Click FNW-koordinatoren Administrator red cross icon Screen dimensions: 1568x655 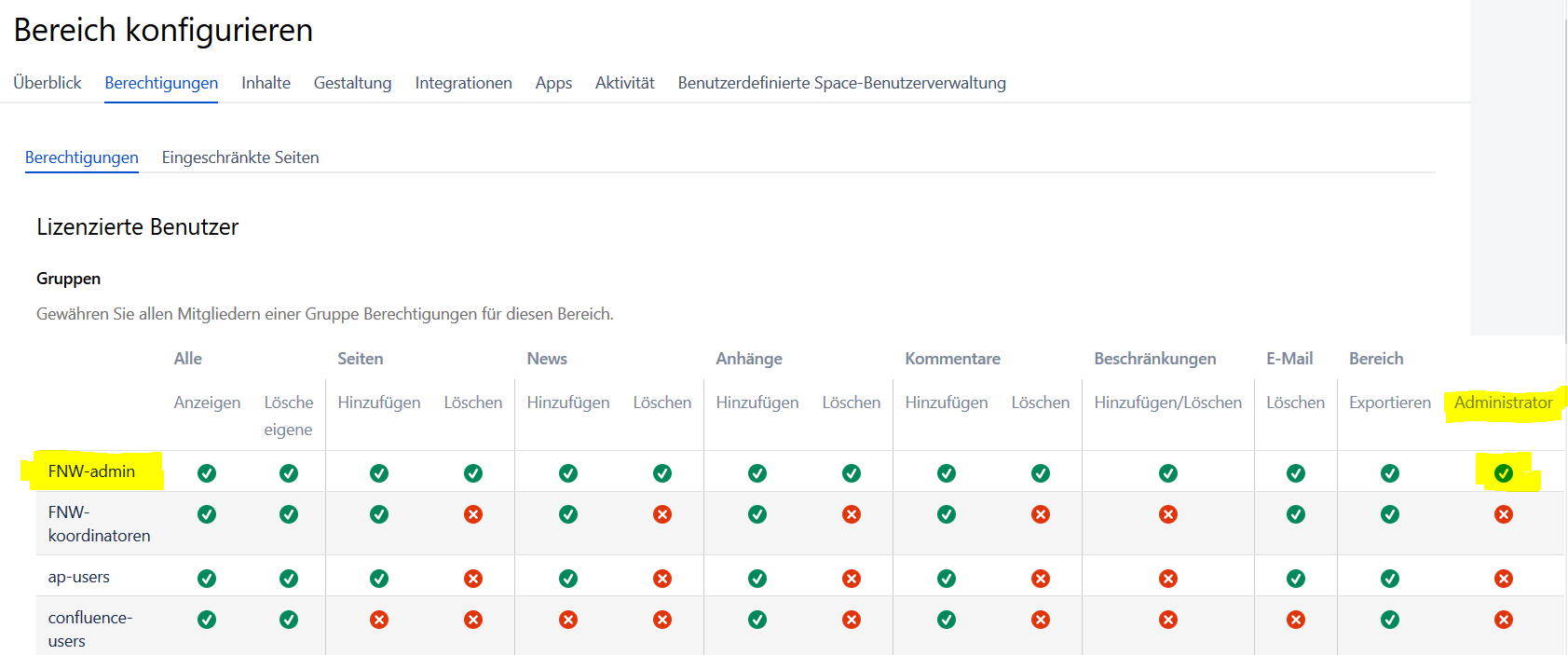click(1503, 514)
